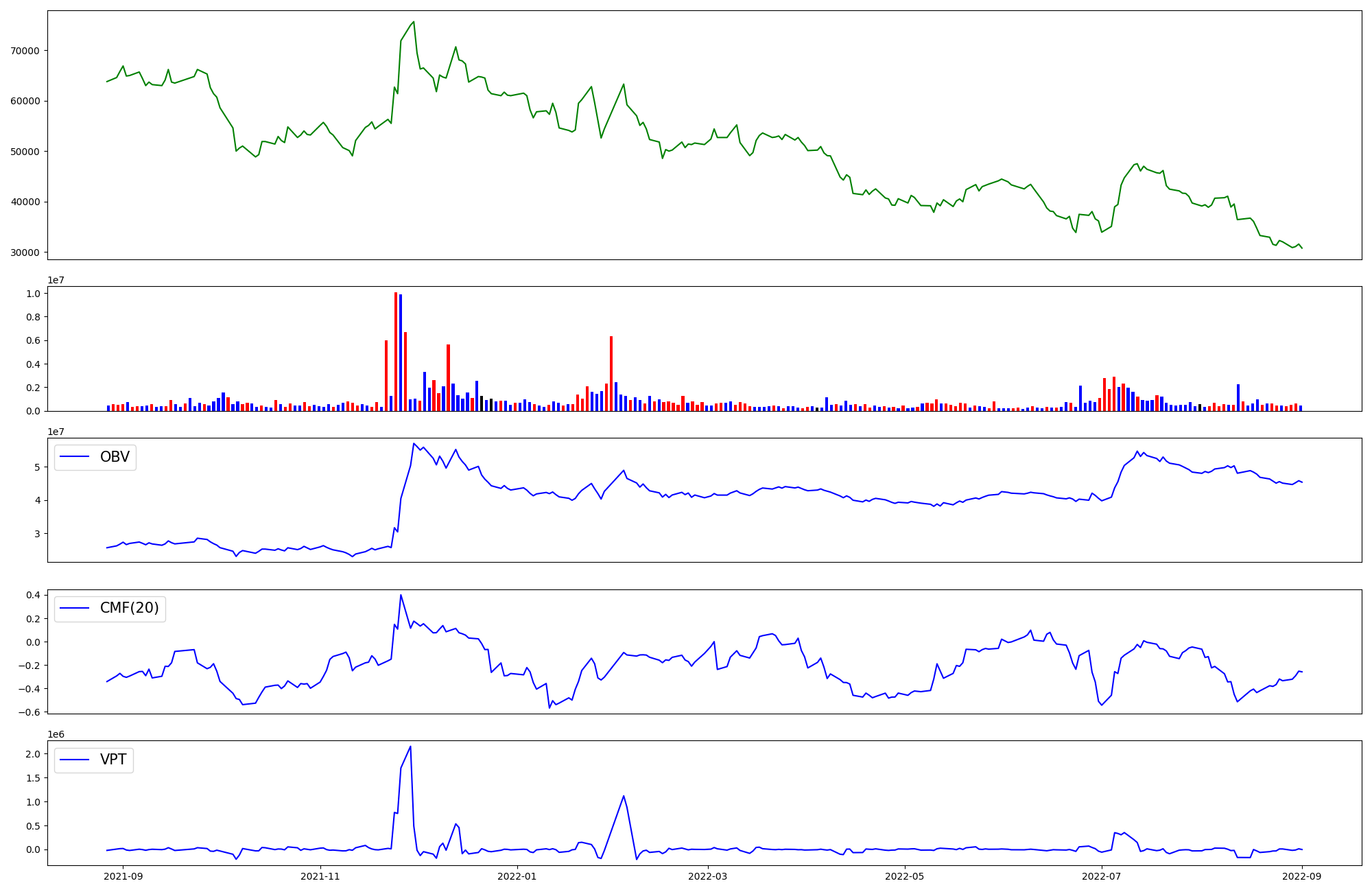
Task: Click the blue line sample in VPT legend
Action: click(x=75, y=760)
